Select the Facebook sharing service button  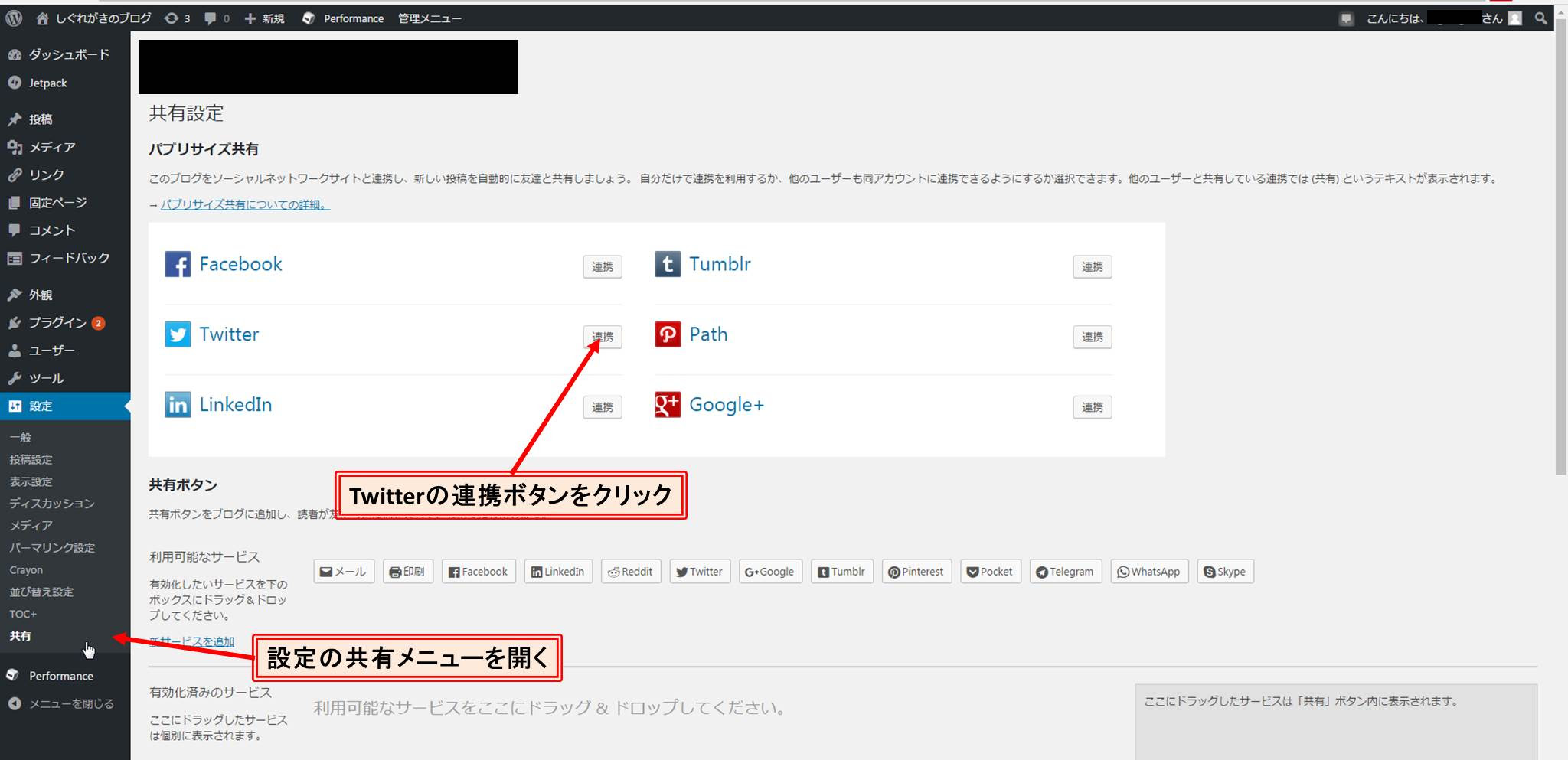[479, 572]
